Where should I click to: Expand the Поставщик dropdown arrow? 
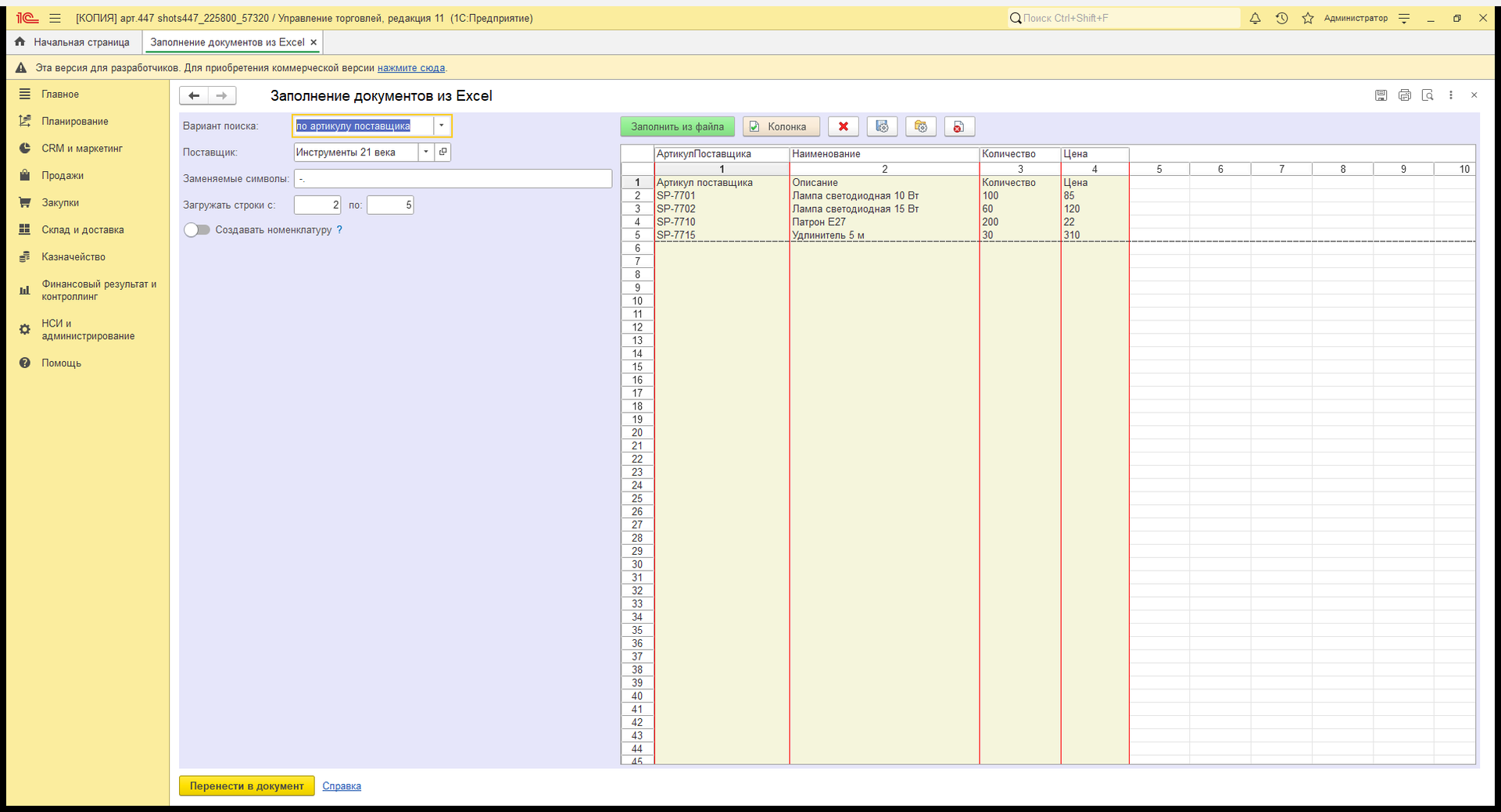pos(426,152)
